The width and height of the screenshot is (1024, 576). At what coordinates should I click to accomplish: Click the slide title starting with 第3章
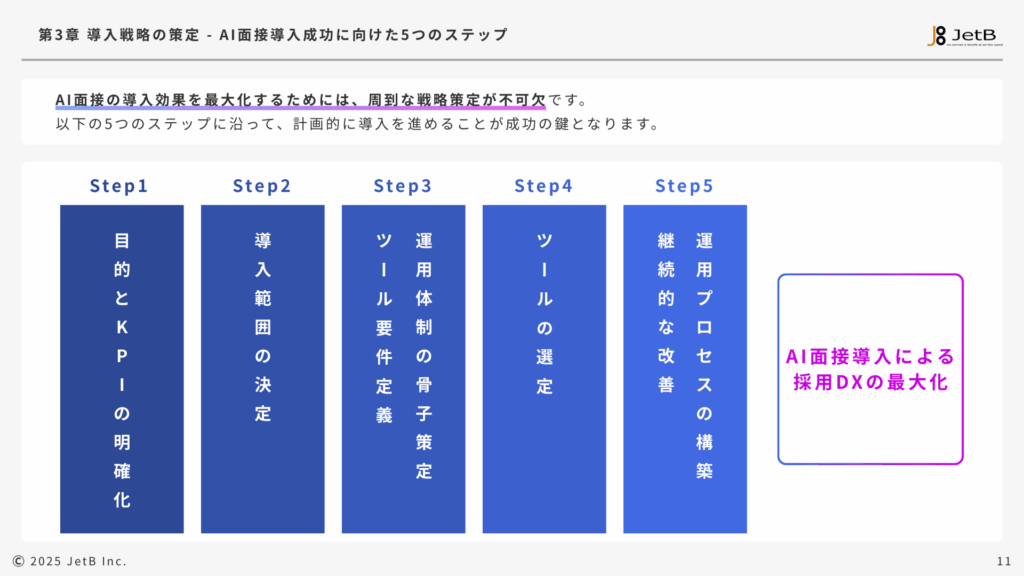pos(272,35)
